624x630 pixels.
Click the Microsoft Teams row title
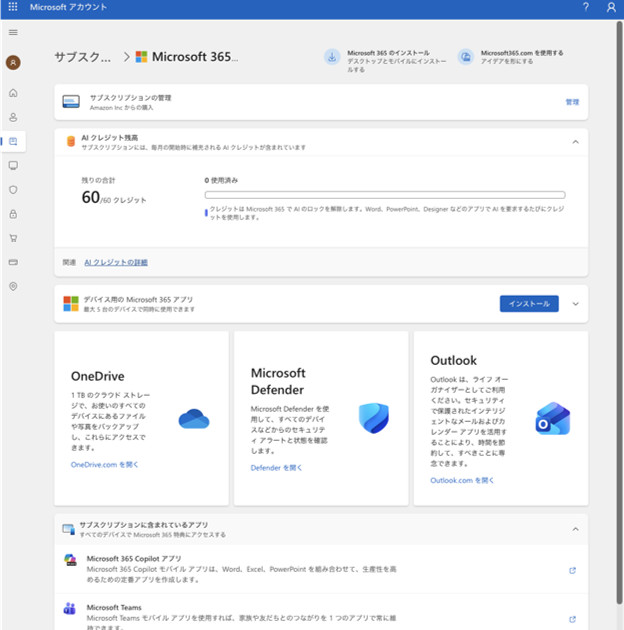[x=114, y=608]
